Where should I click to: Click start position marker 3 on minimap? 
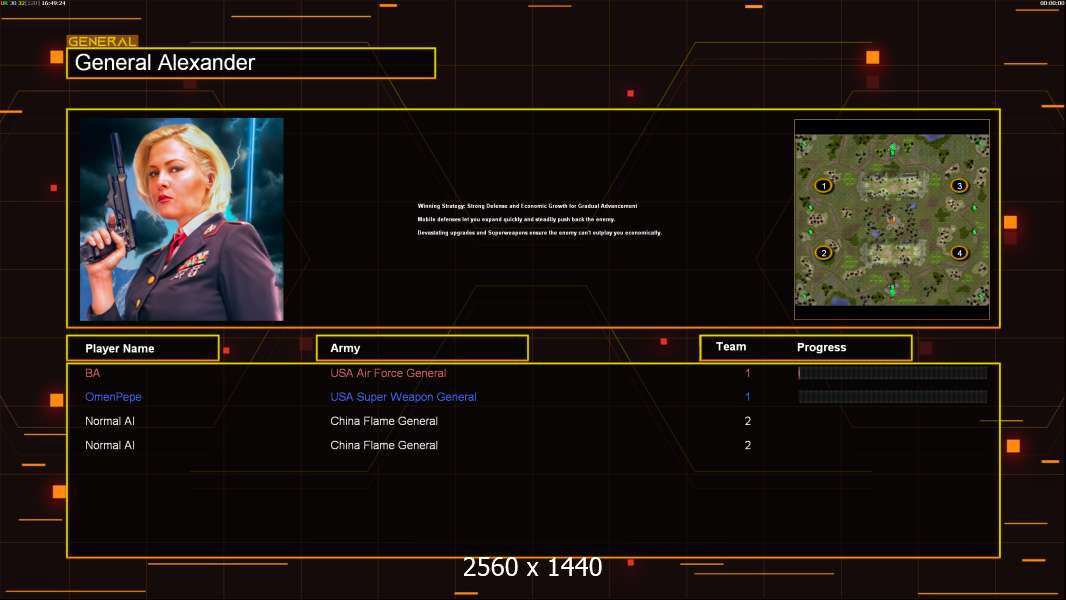959,186
